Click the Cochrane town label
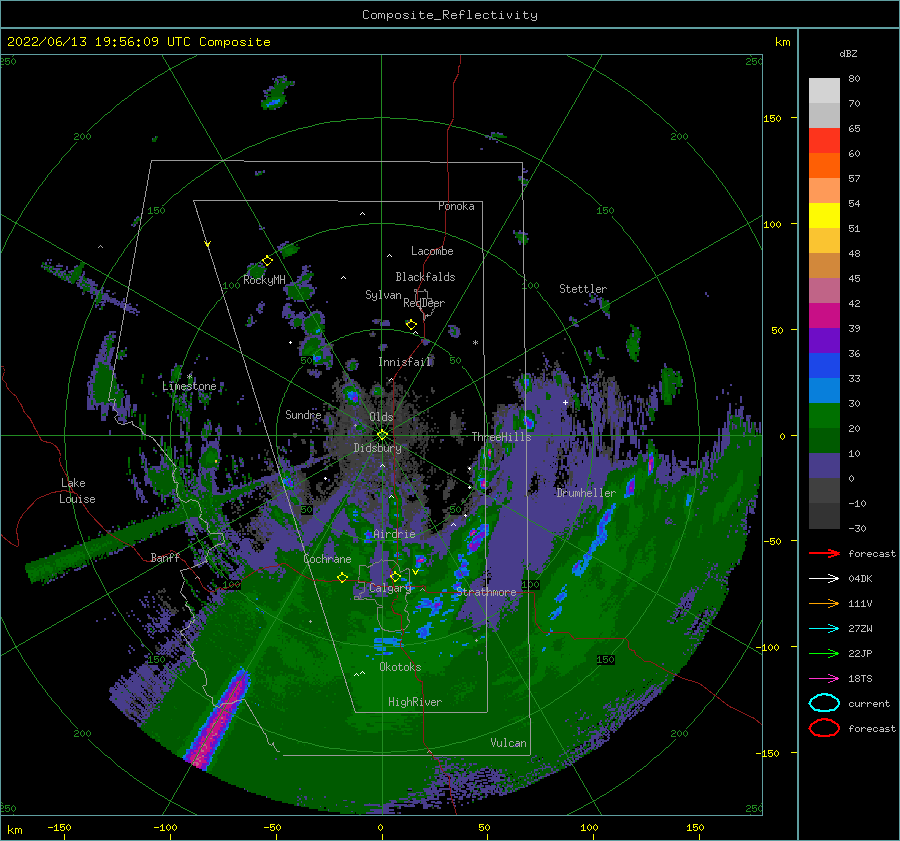Screen dimensions: 900x841 pyautogui.click(x=327, y=559)
